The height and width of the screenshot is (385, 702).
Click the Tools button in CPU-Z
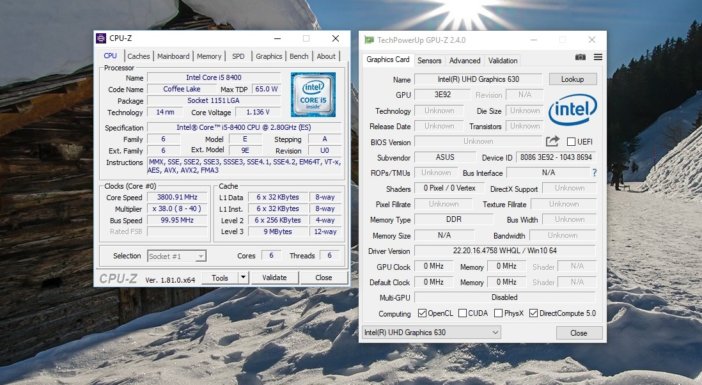click(x=219, y=278)
